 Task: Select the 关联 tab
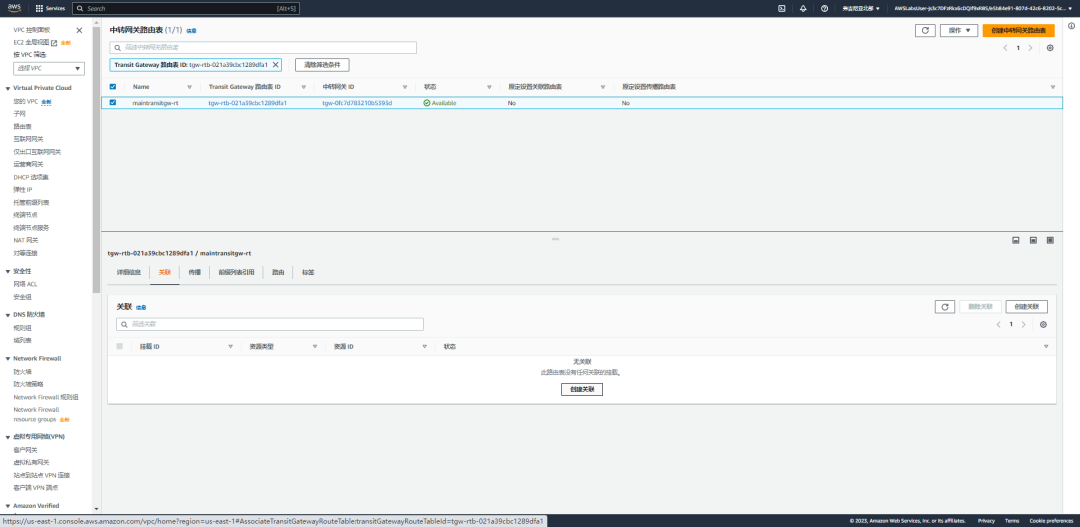(165, 273)
